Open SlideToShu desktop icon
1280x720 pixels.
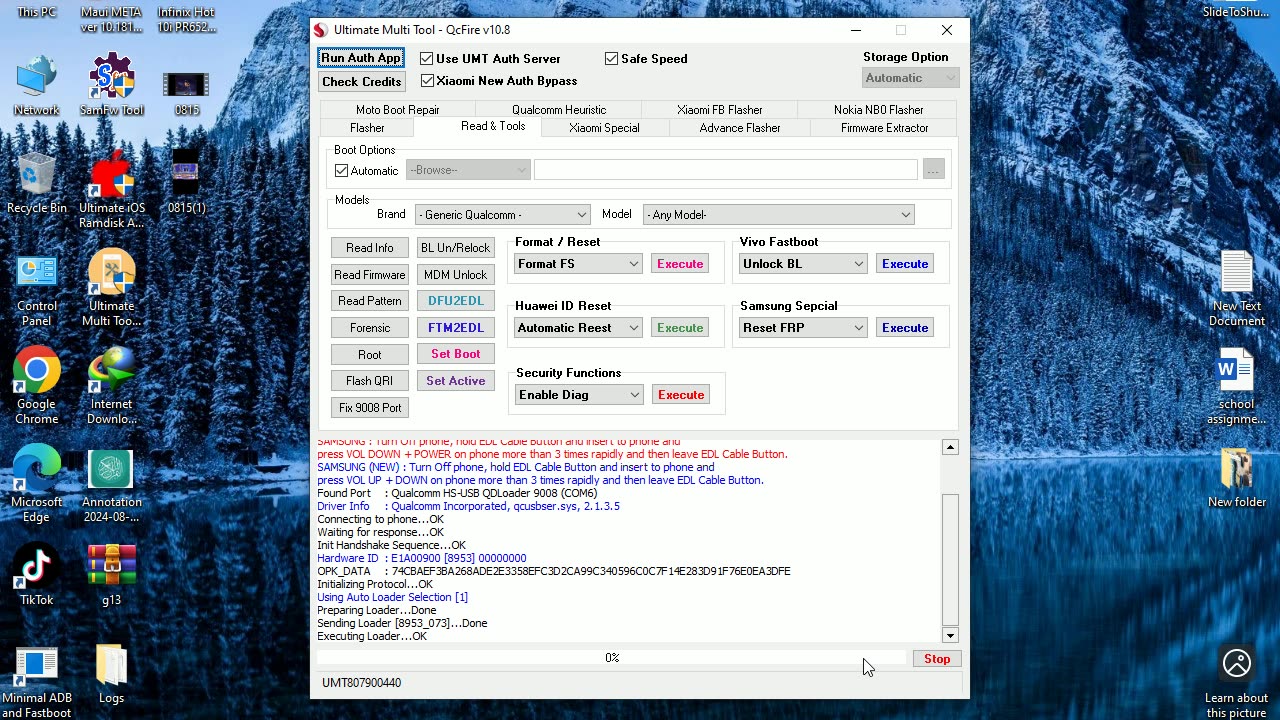click(x=1236, y=12)
